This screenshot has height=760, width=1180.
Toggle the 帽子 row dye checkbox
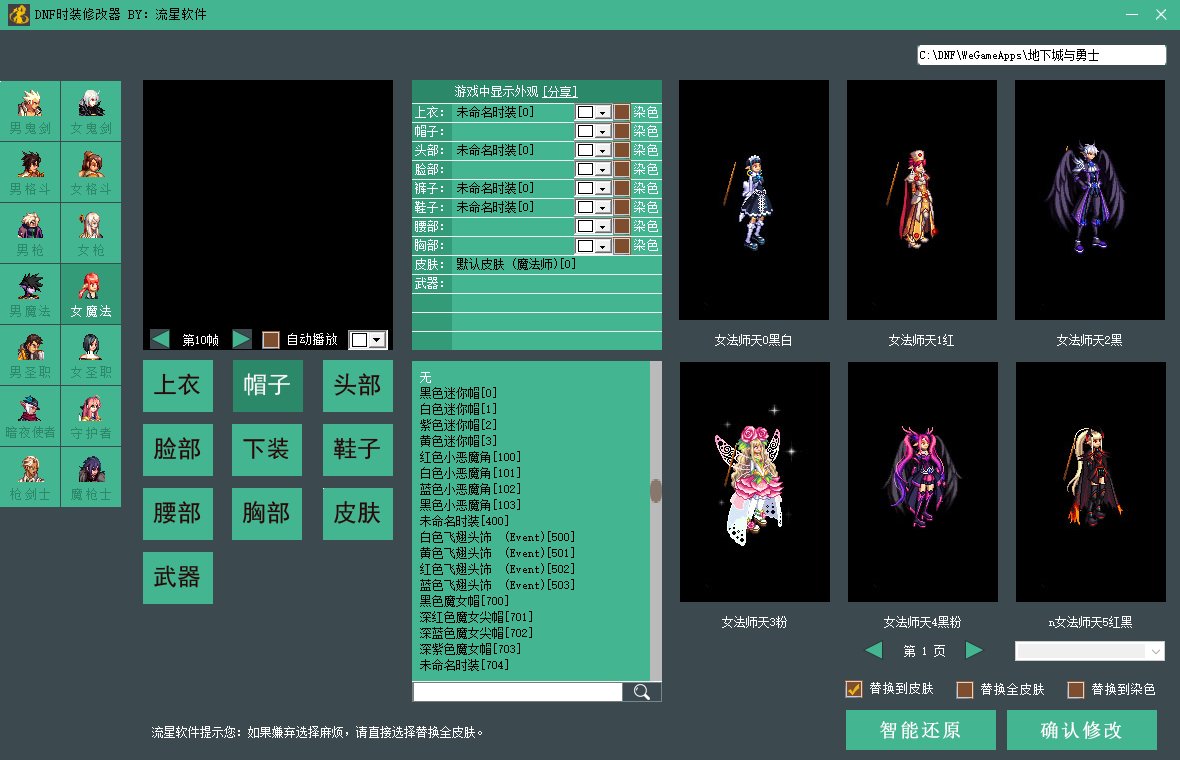point(622,131)
